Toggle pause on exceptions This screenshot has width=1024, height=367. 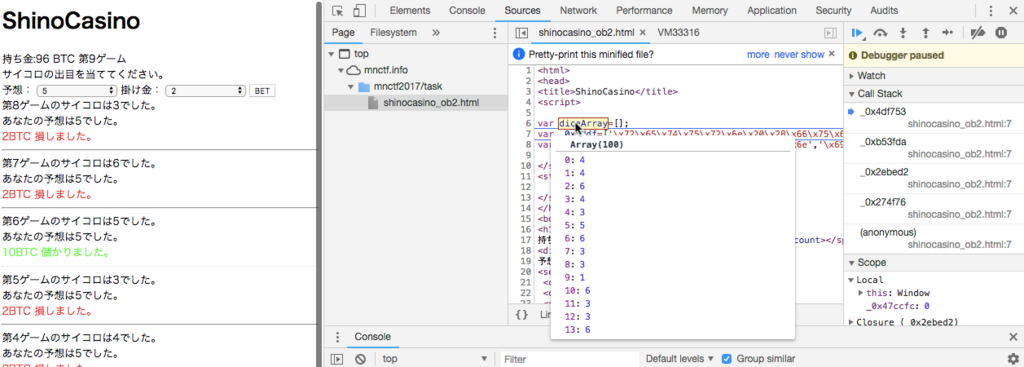pos(1001,32)
